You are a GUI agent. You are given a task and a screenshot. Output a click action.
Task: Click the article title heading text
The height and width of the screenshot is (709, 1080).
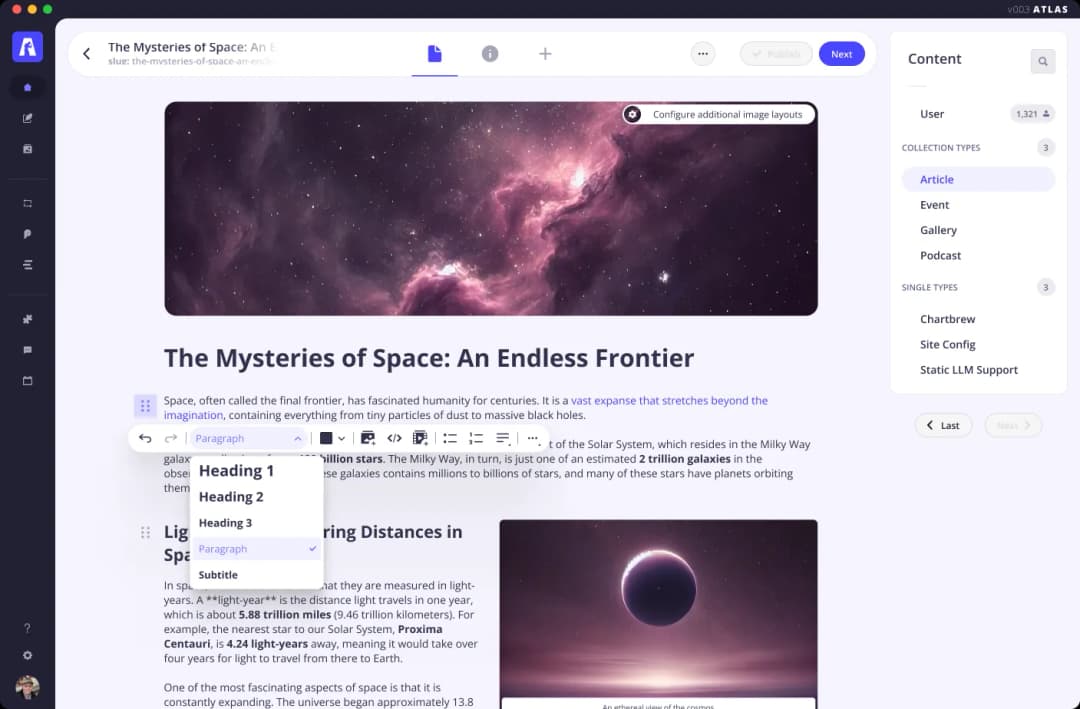coord(428,358)
